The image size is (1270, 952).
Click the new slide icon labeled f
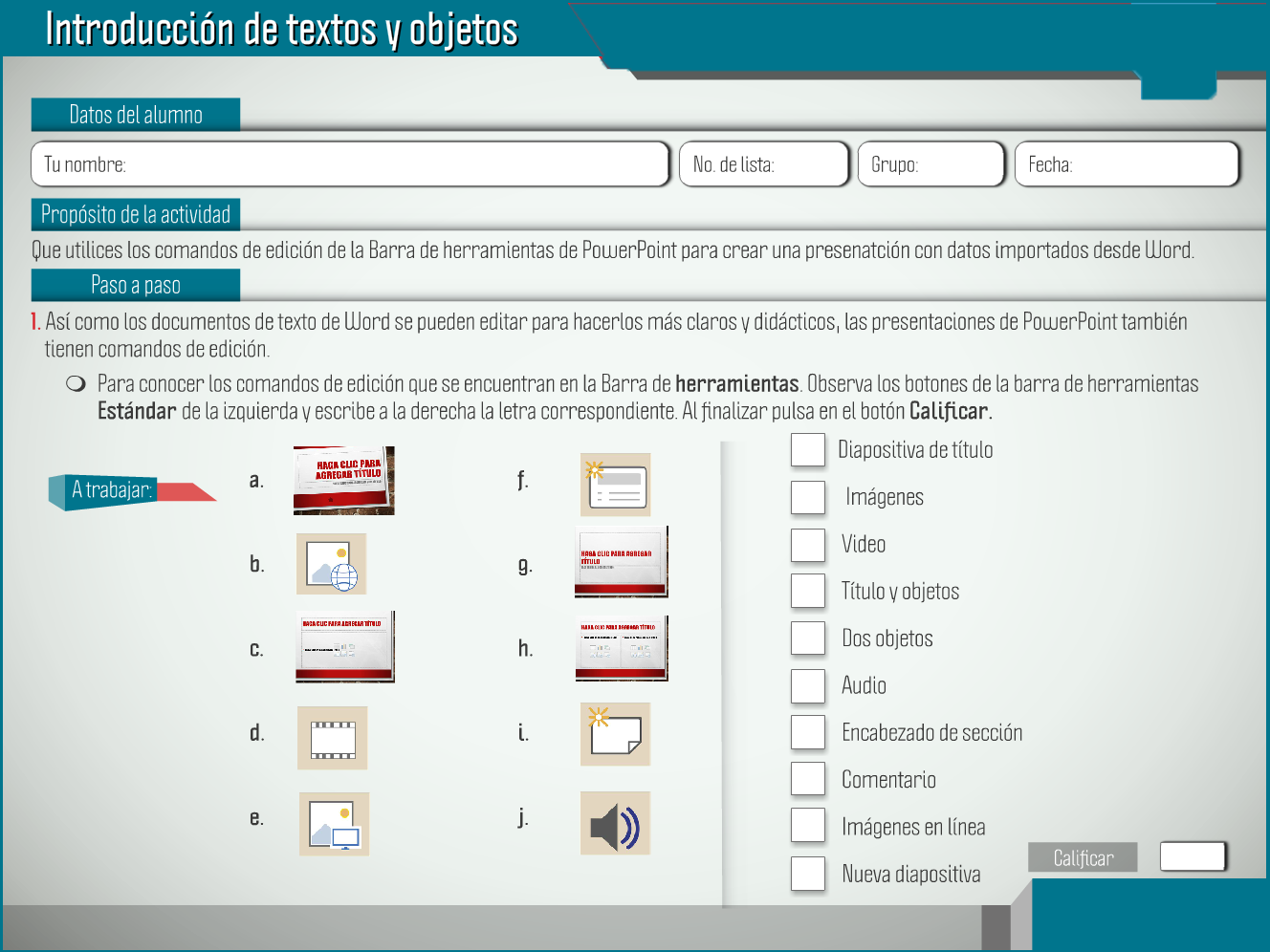pyautogui.click(x=615, y=485)
